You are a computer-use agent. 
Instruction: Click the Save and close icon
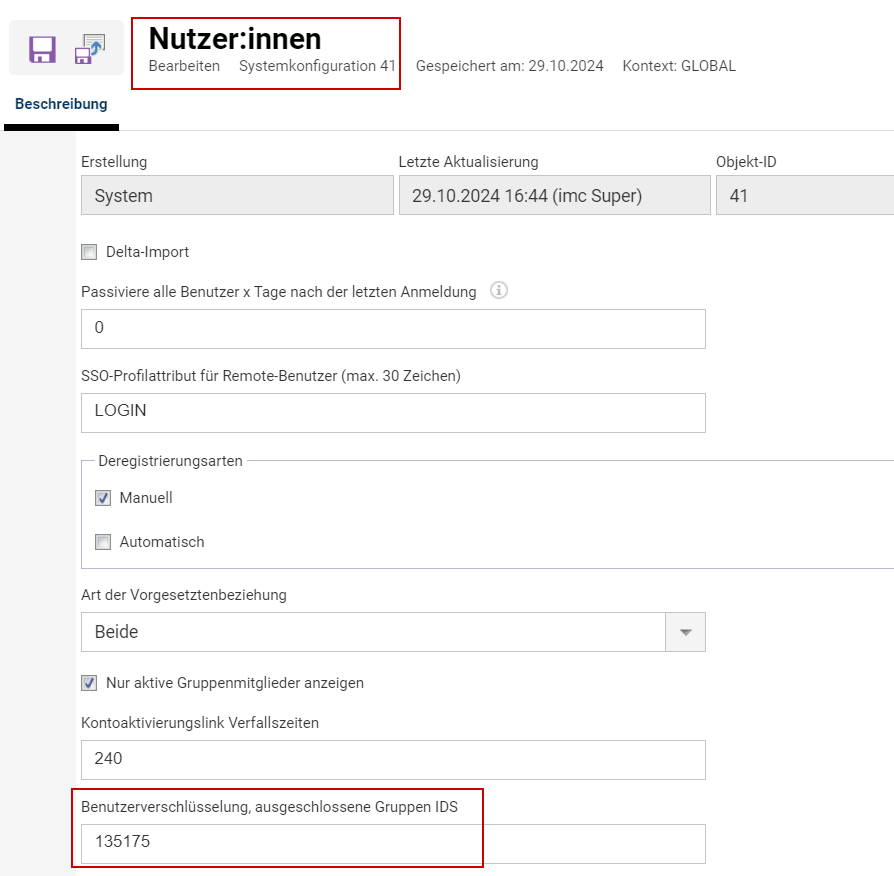(x=90, y=49)
